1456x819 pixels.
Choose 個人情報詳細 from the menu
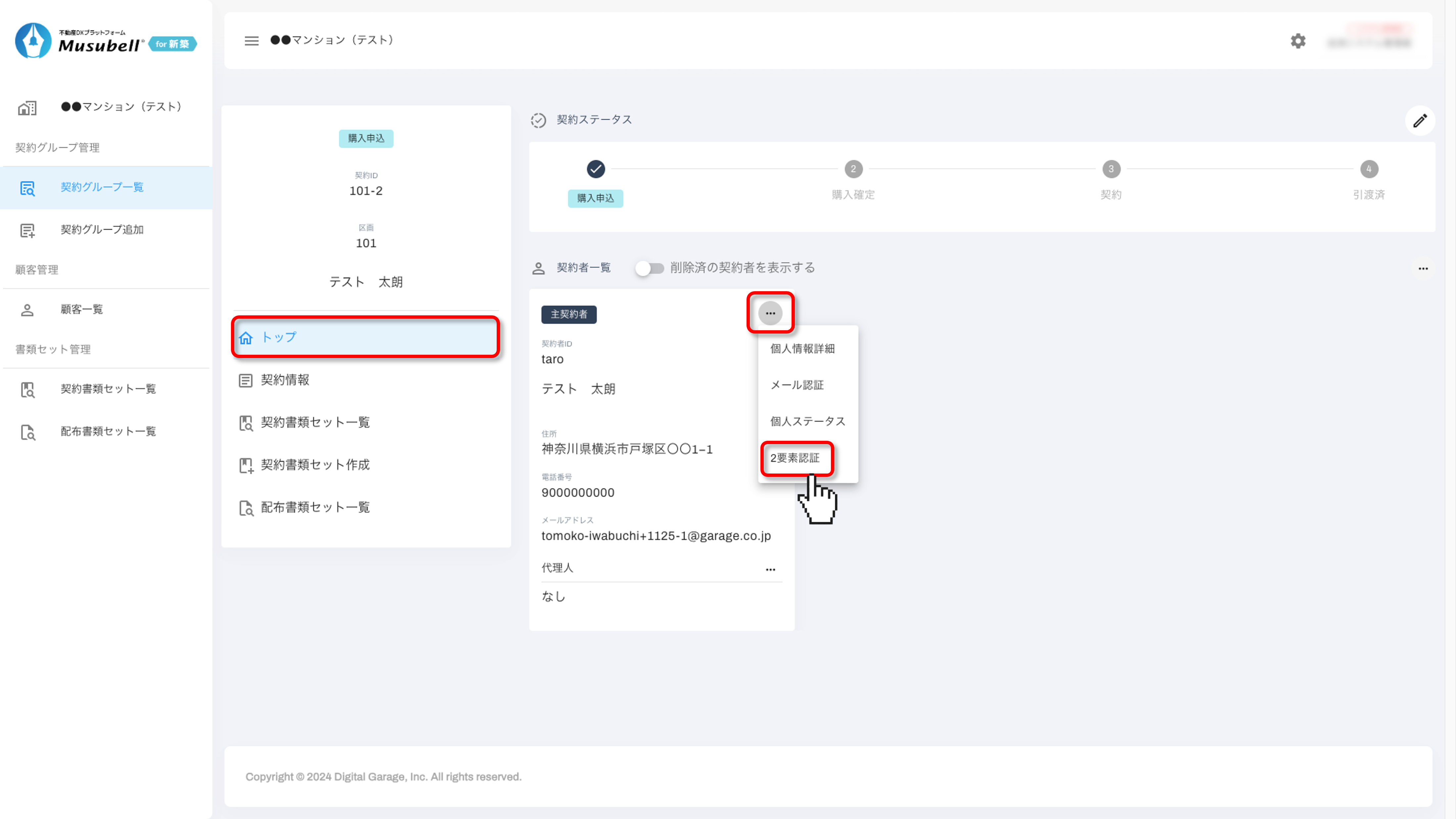(802, 349)
